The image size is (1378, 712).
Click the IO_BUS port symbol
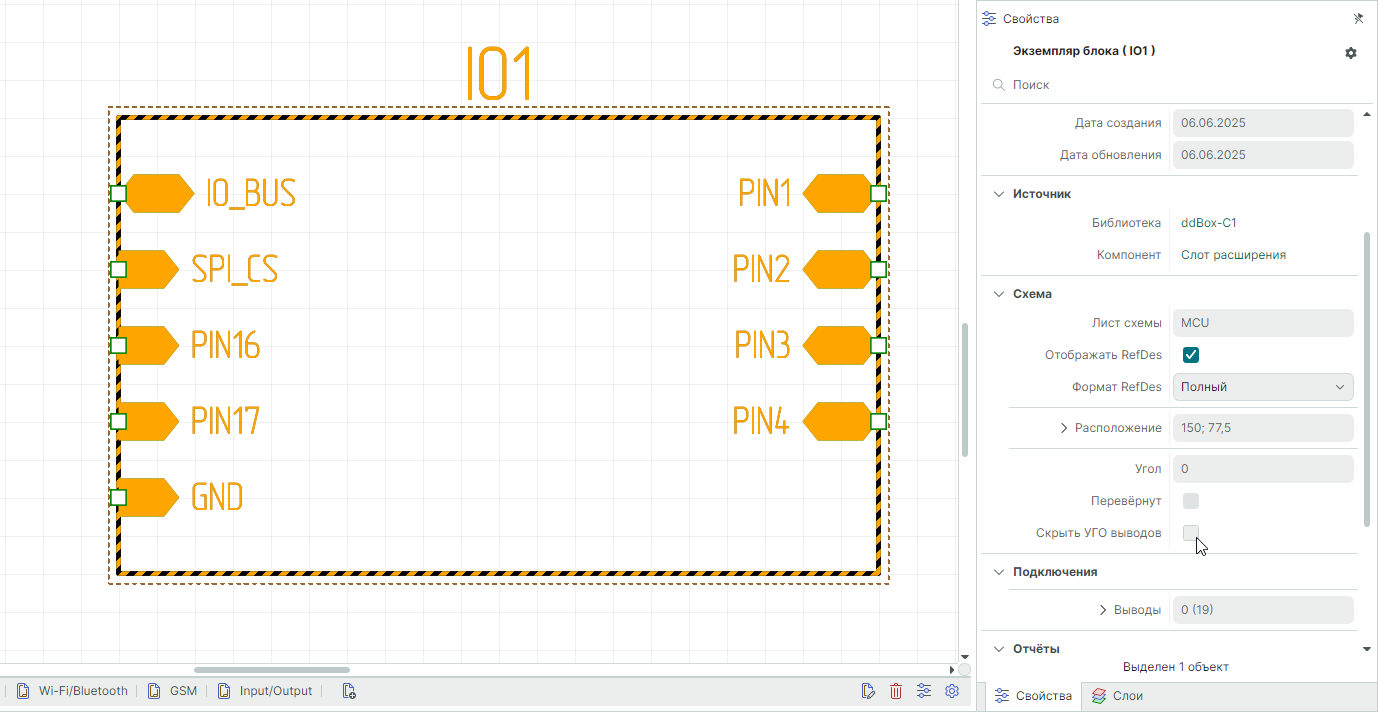pos(158,193)
